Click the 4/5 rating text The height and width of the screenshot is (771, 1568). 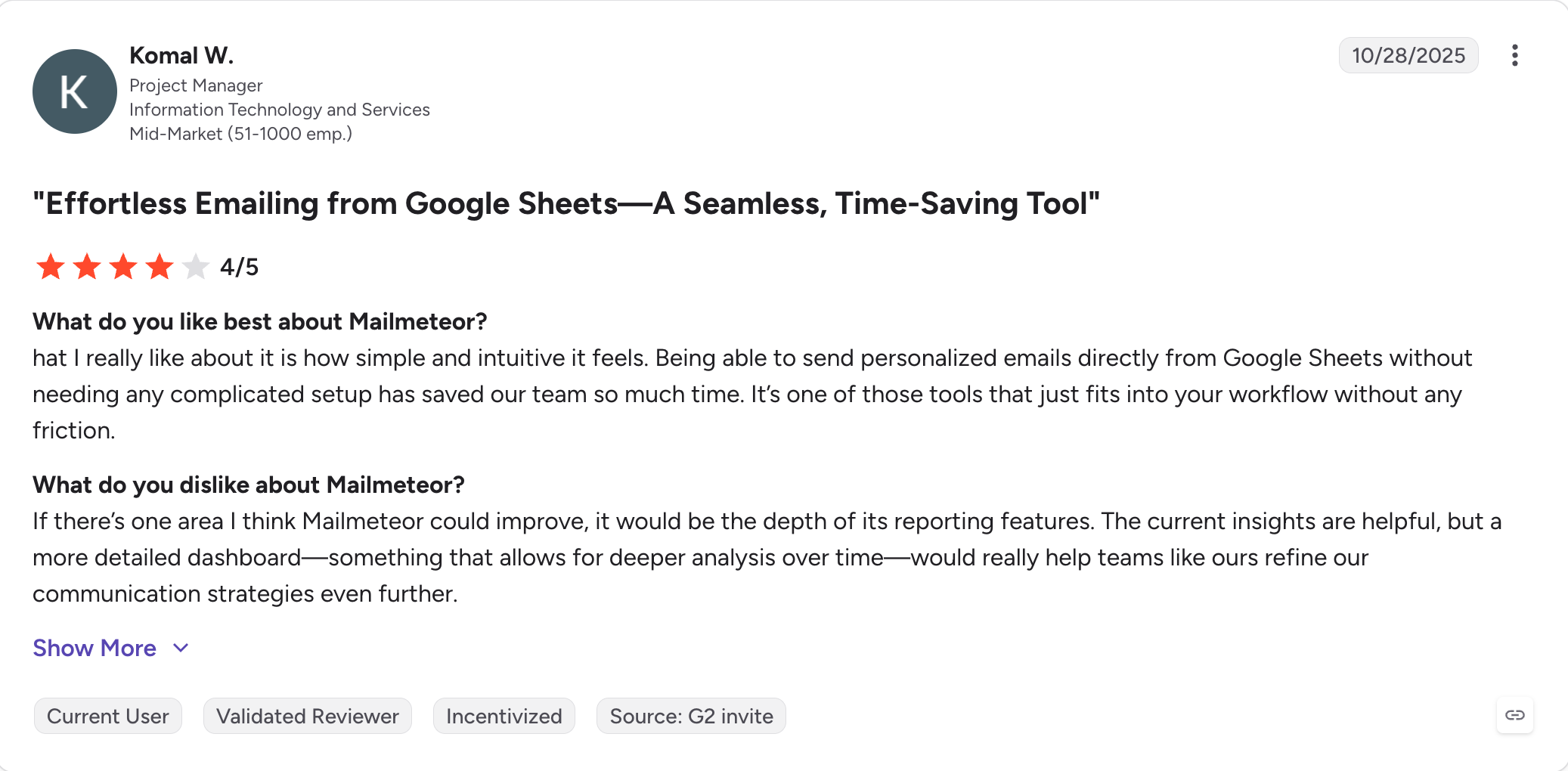pyautogui.click(x=239, y=267)
